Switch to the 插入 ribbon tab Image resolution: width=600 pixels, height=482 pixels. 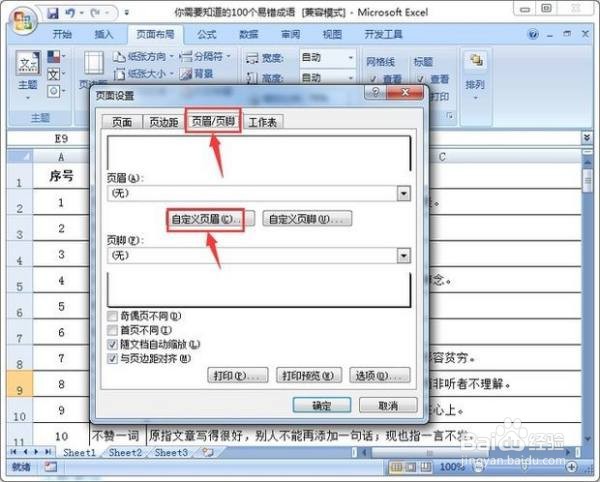coord(104,34)
